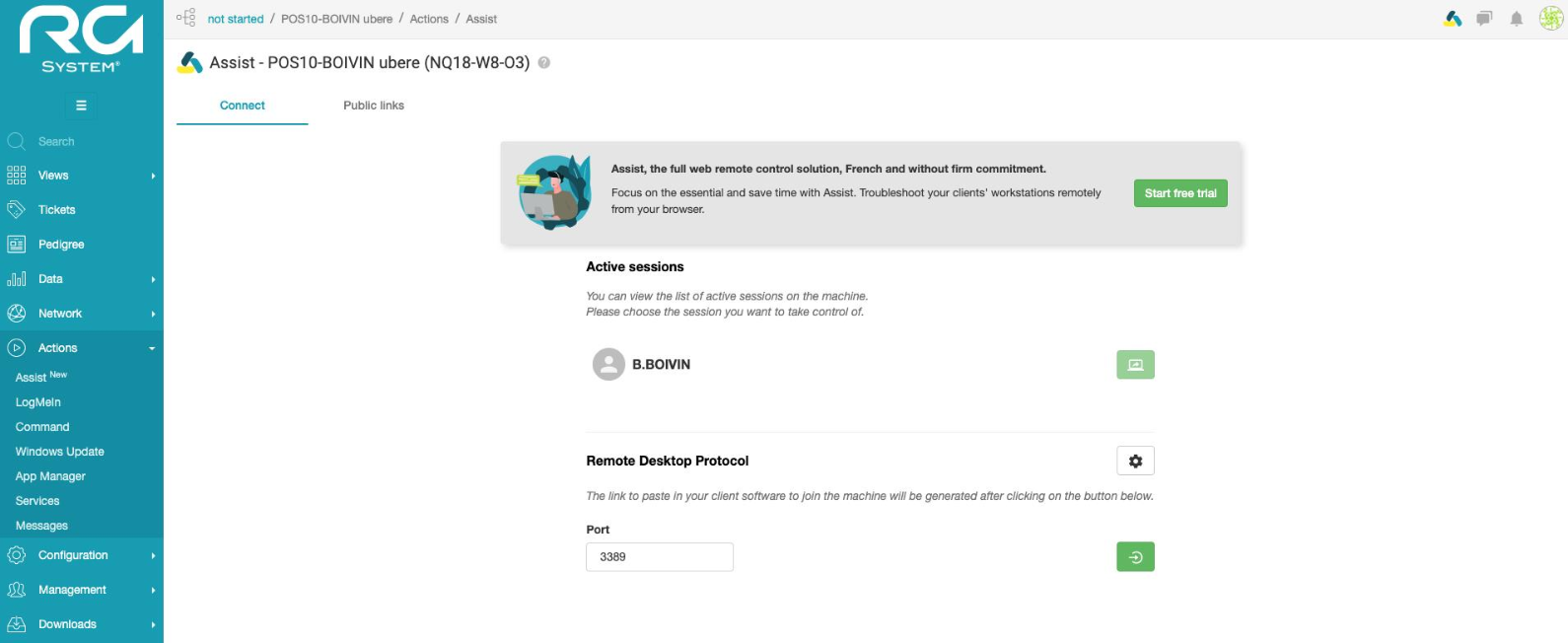Take control of B.BOIVIN session

tap(1135, 365)
